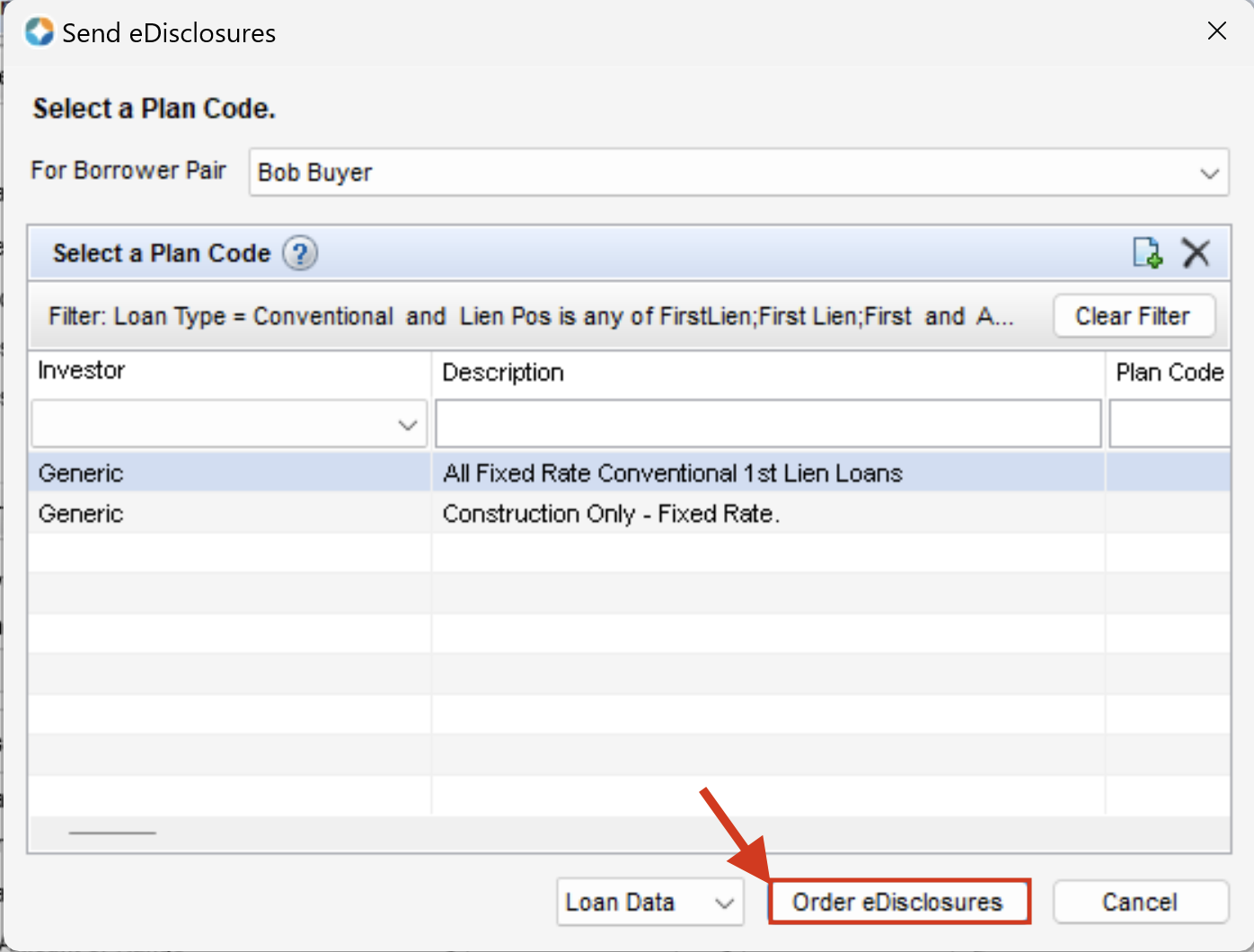Click the Encompass logo in the title bar

coord(40,32)
